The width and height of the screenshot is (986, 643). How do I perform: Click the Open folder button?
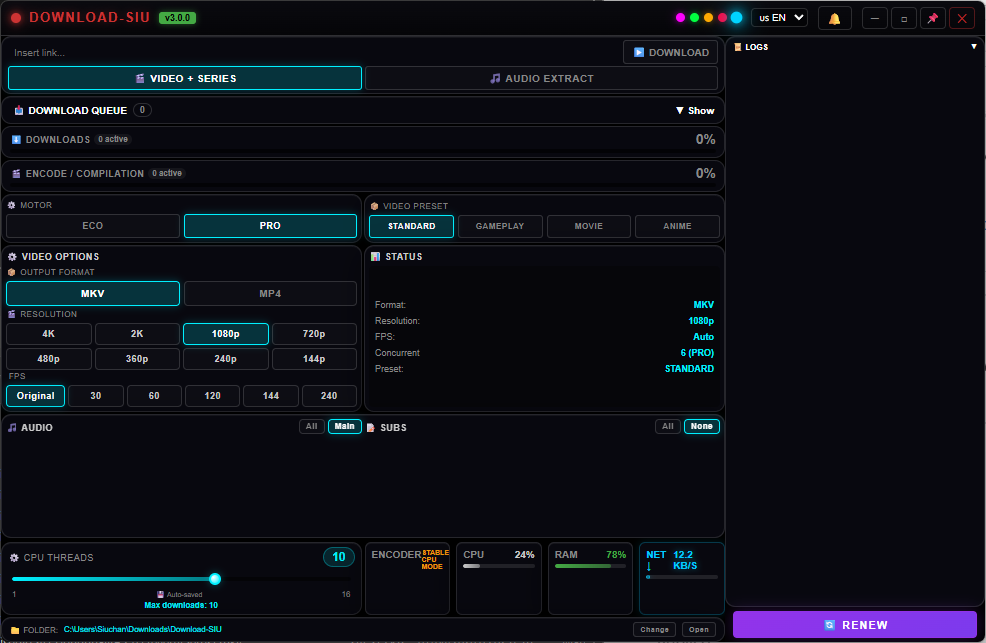coord(699,629)
